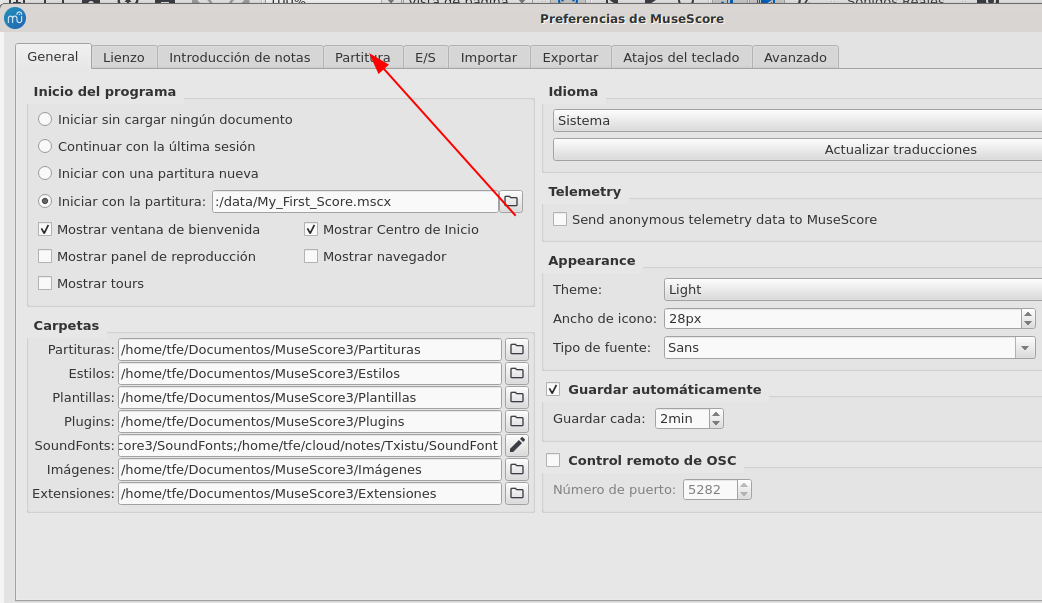Enable 'Control remoto de OSC' checkbox
Viewport: 1042px width, 603px height.
tap(553, 460)
